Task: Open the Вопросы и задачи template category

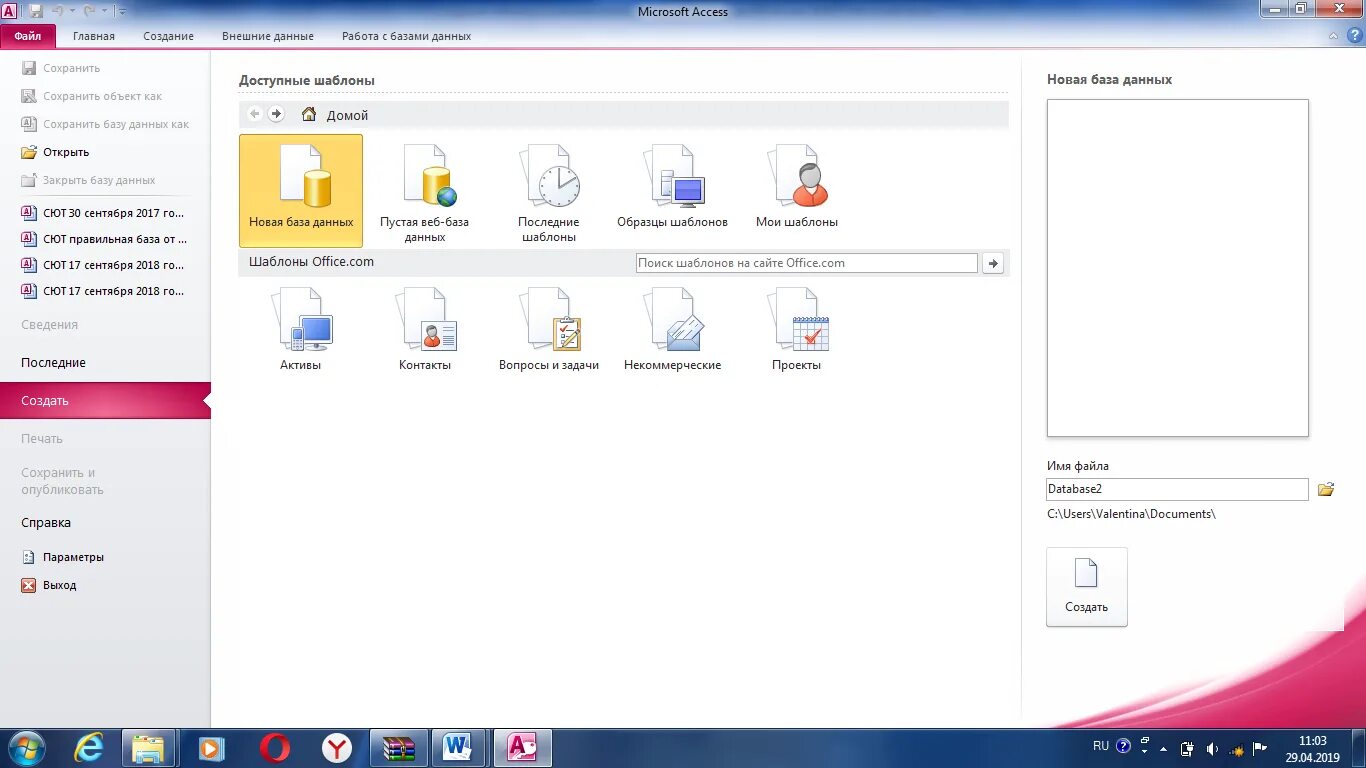Action: click(549, 330)
